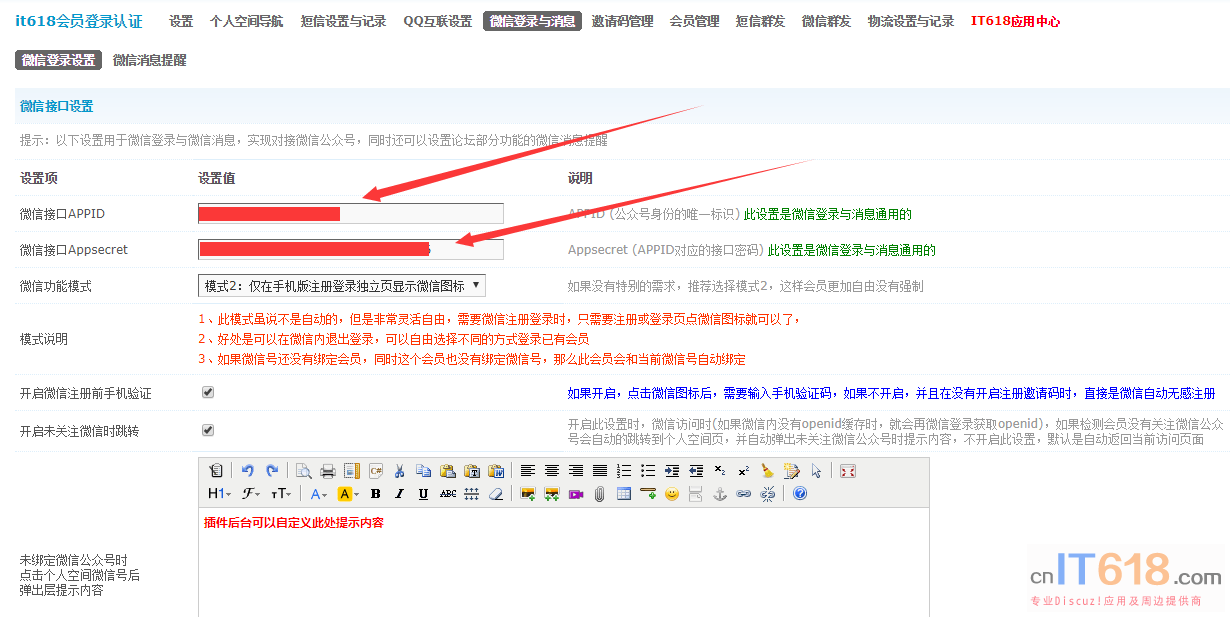
Task: Open text color picker dropdown
Action: pyautogui.click(x=319, y=494)
